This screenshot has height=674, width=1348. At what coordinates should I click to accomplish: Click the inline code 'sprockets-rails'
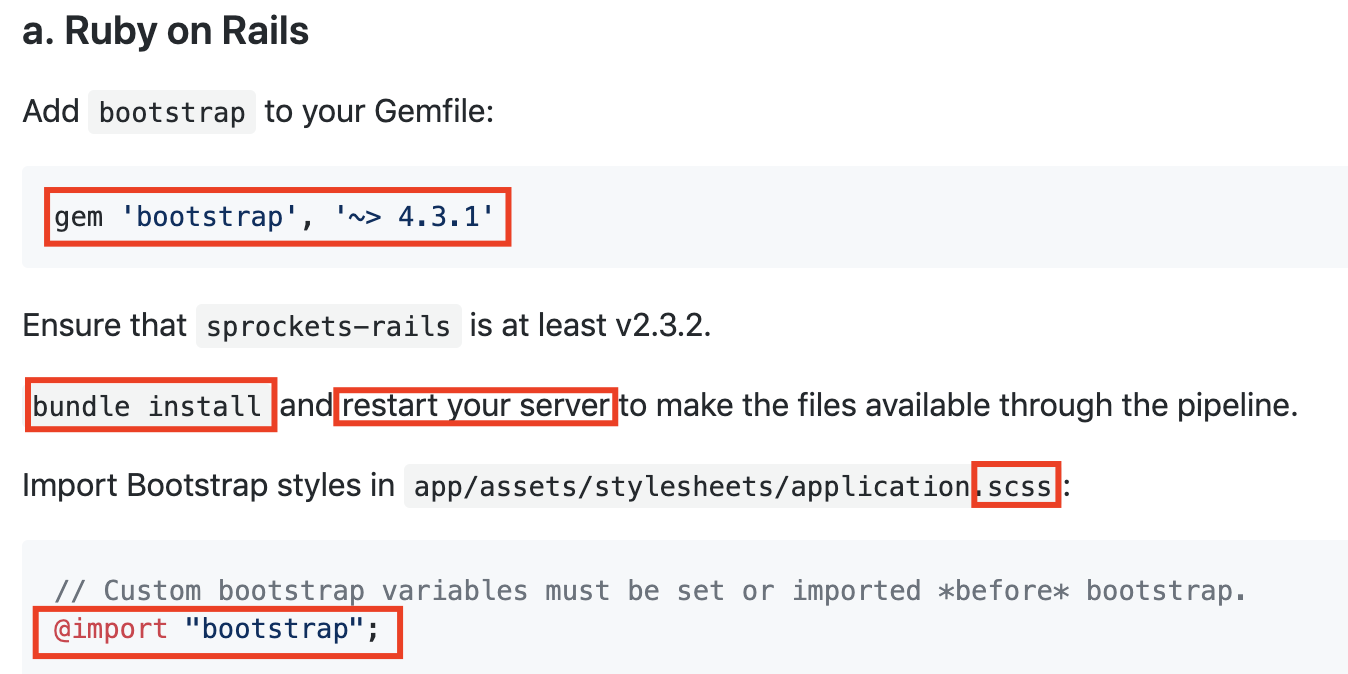[329, 326]
